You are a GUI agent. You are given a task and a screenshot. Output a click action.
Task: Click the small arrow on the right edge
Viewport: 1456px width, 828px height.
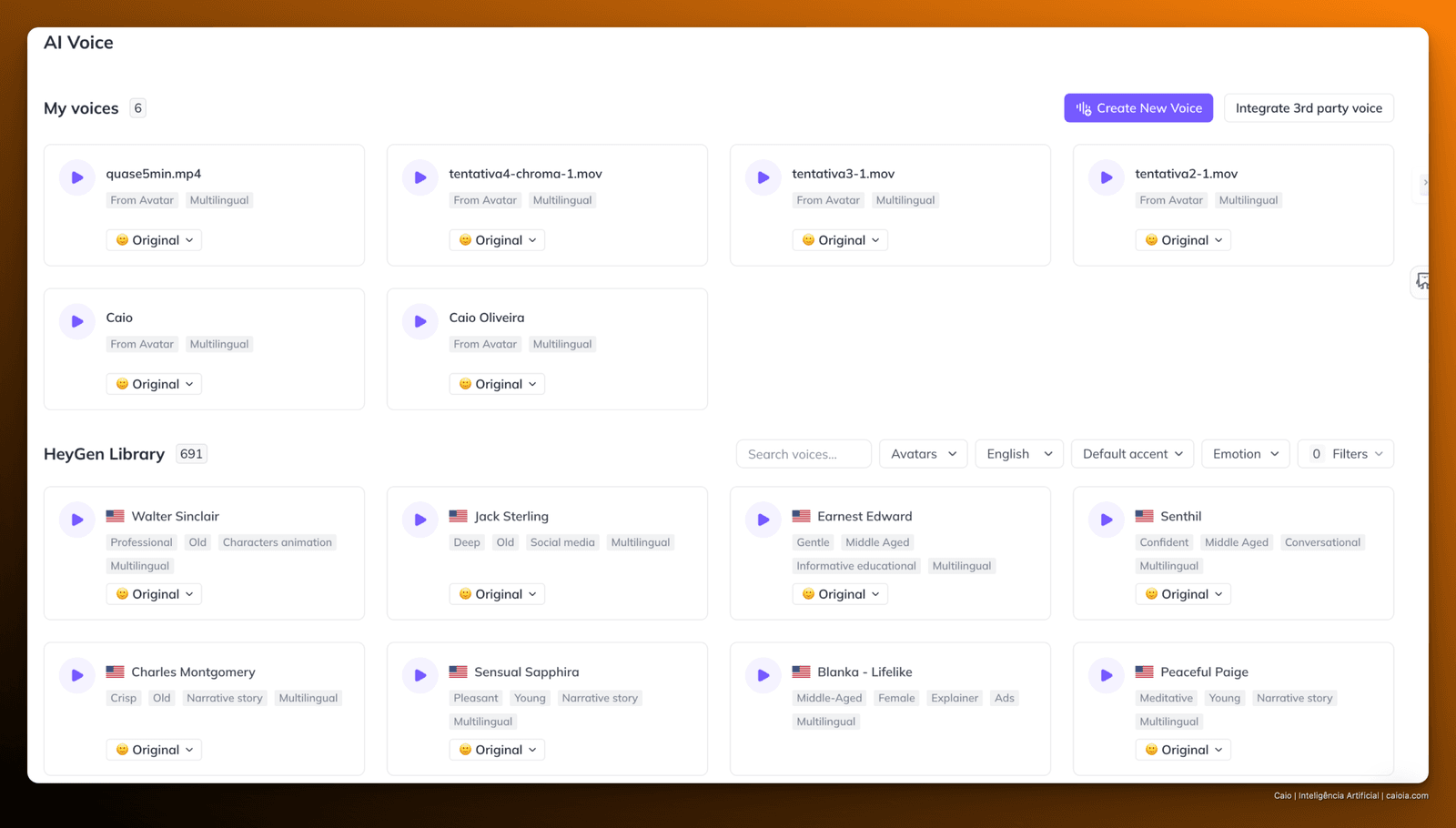[1424, 183]
